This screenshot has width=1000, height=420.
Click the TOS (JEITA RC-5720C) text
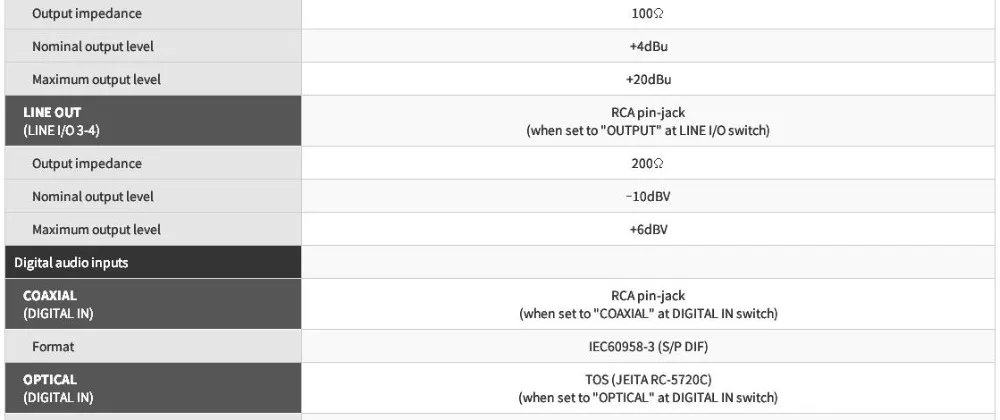pos(648,380)
